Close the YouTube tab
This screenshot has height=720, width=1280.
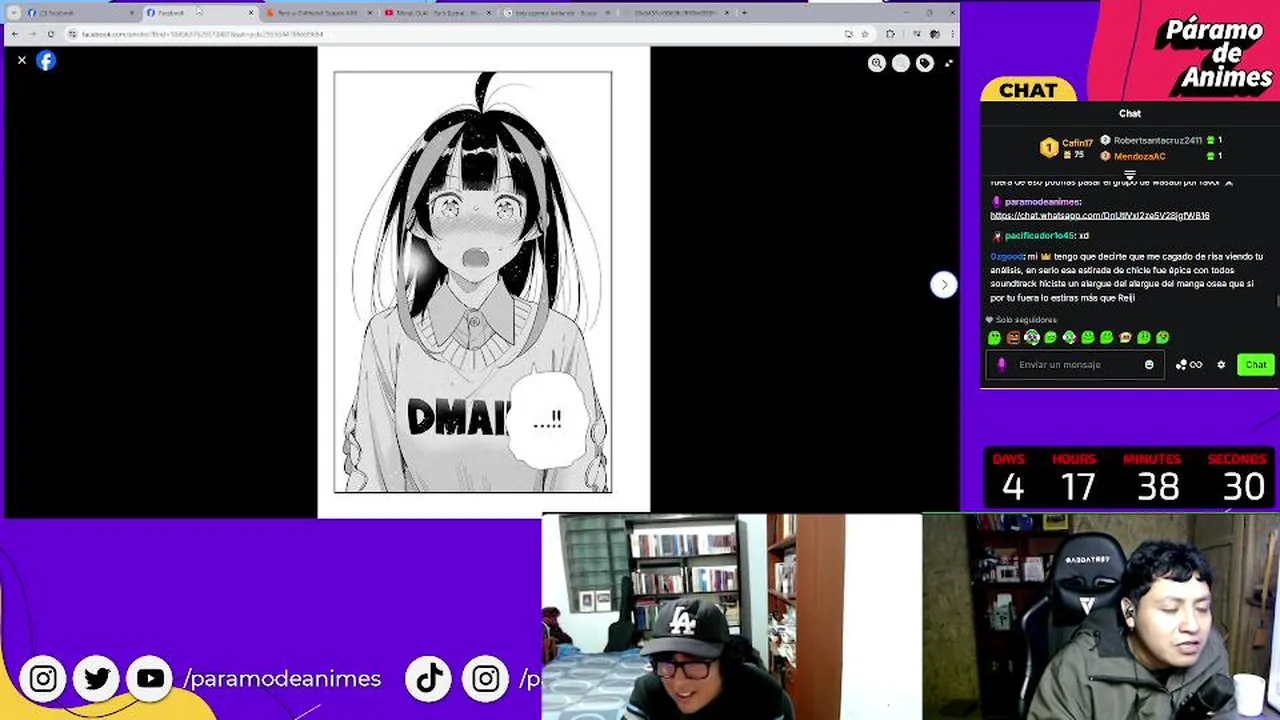coord(488,13)
